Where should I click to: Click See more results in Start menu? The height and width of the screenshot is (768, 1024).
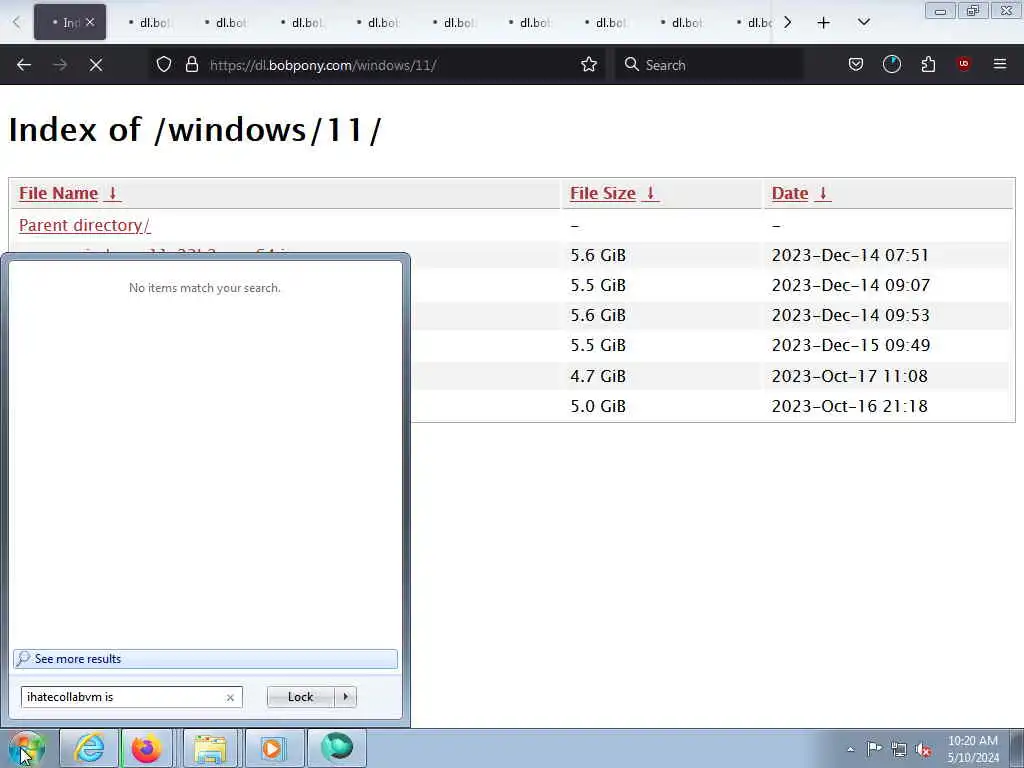click(205, 659)
